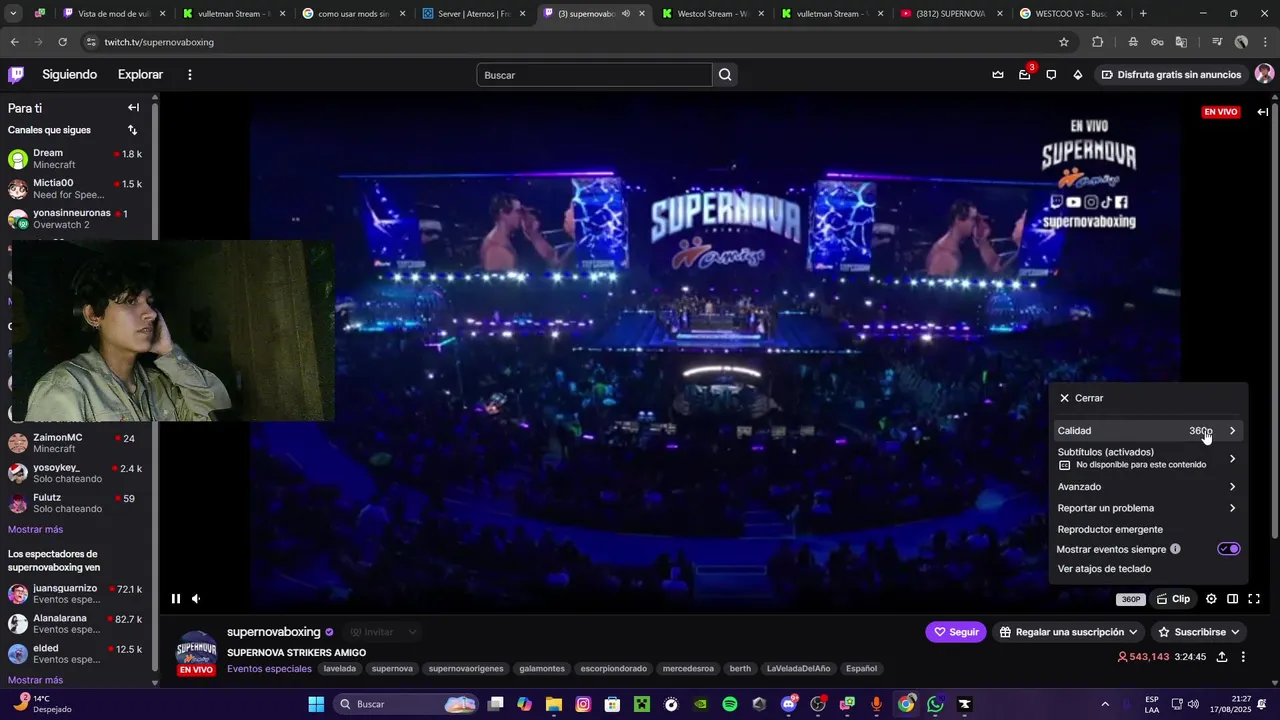Screen dimensions: 1280x720
Task: Click the LaVeladaDelAño tag
Action: pos(798,669)
